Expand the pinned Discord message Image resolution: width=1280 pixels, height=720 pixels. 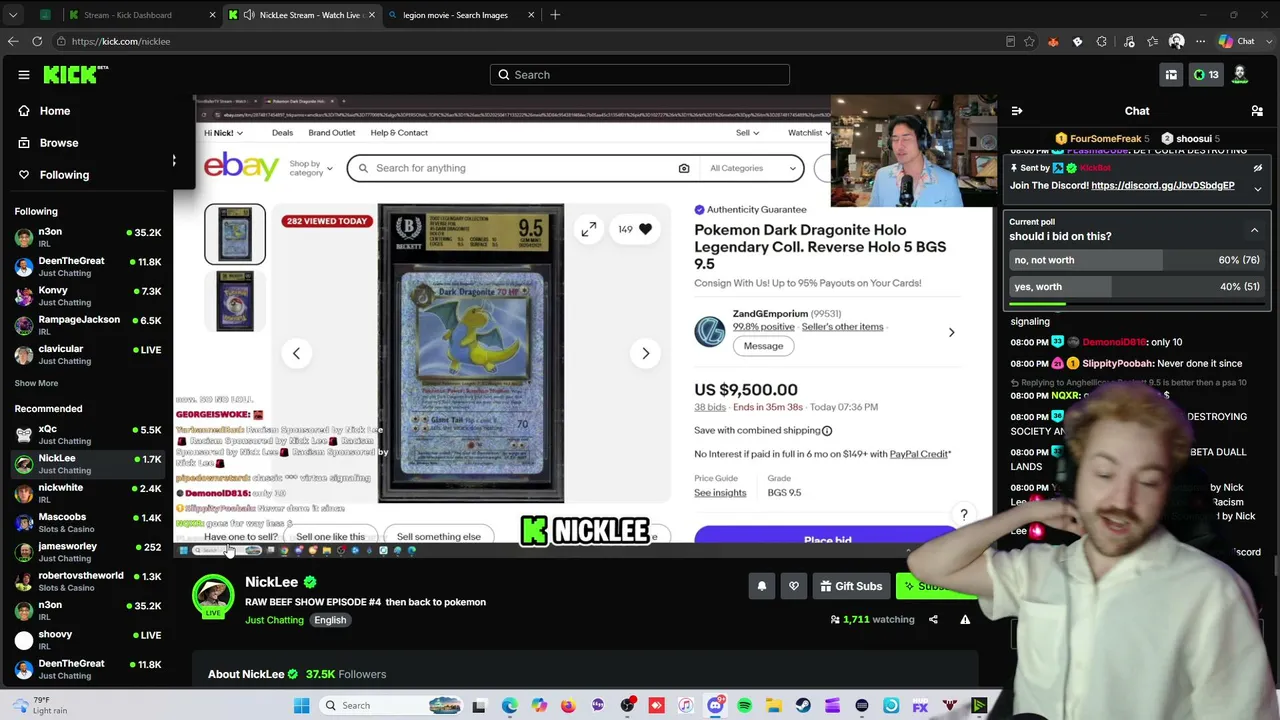click(x=1258, y=188)
